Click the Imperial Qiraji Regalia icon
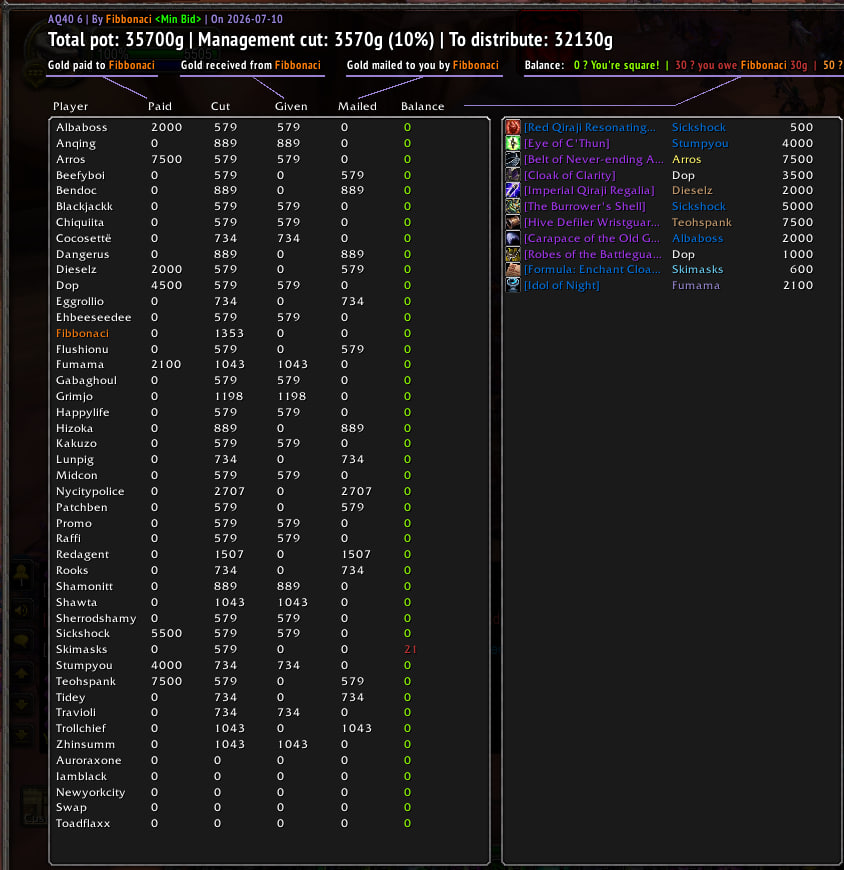Image resolution: width=844 pixels, height=870 pixels. pyautogui.click(x=513, y=190)
